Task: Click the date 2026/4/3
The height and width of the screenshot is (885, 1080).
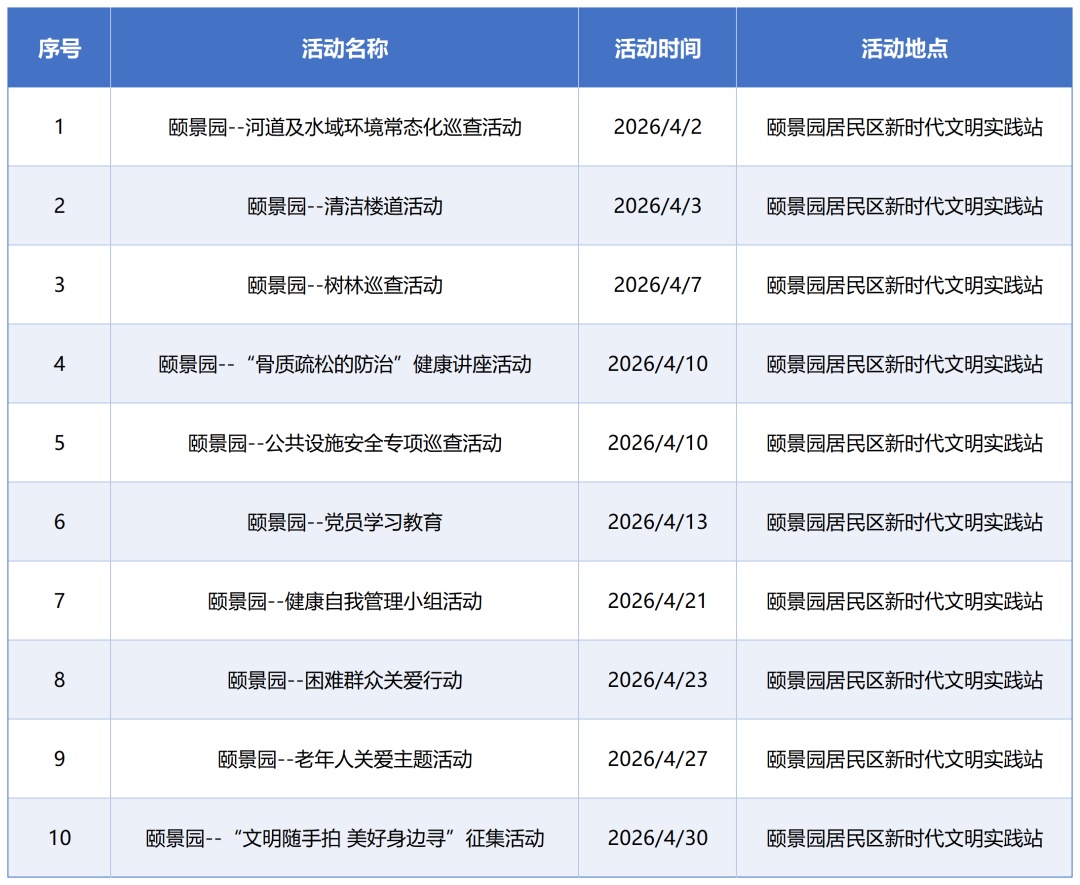Action: (657, 206)
